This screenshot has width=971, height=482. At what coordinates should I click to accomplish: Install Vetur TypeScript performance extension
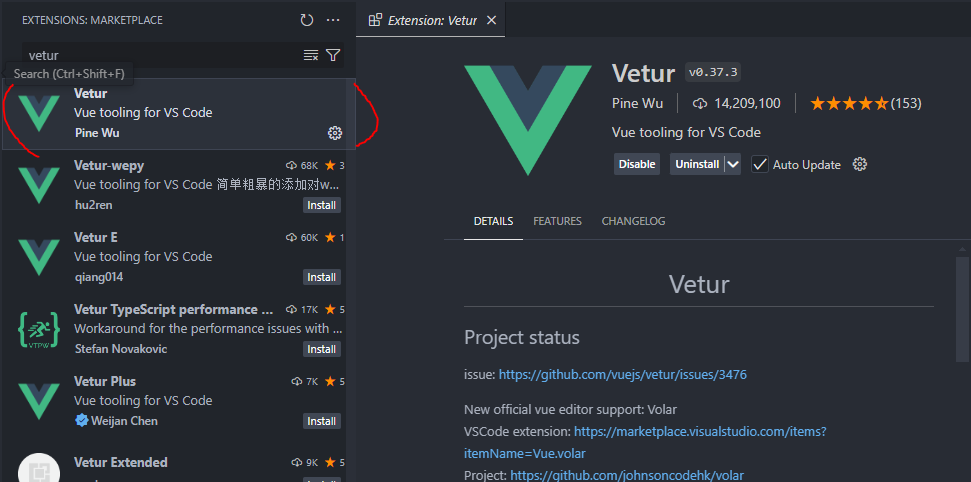tap(322, 349)
